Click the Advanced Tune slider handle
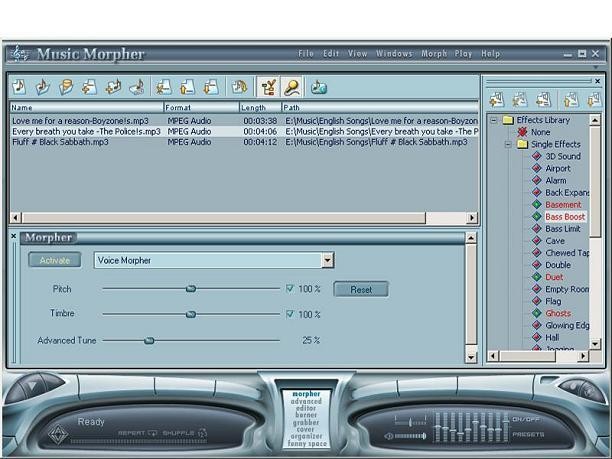Viewport: 612px width, 459px height. [x=149, y=341]
